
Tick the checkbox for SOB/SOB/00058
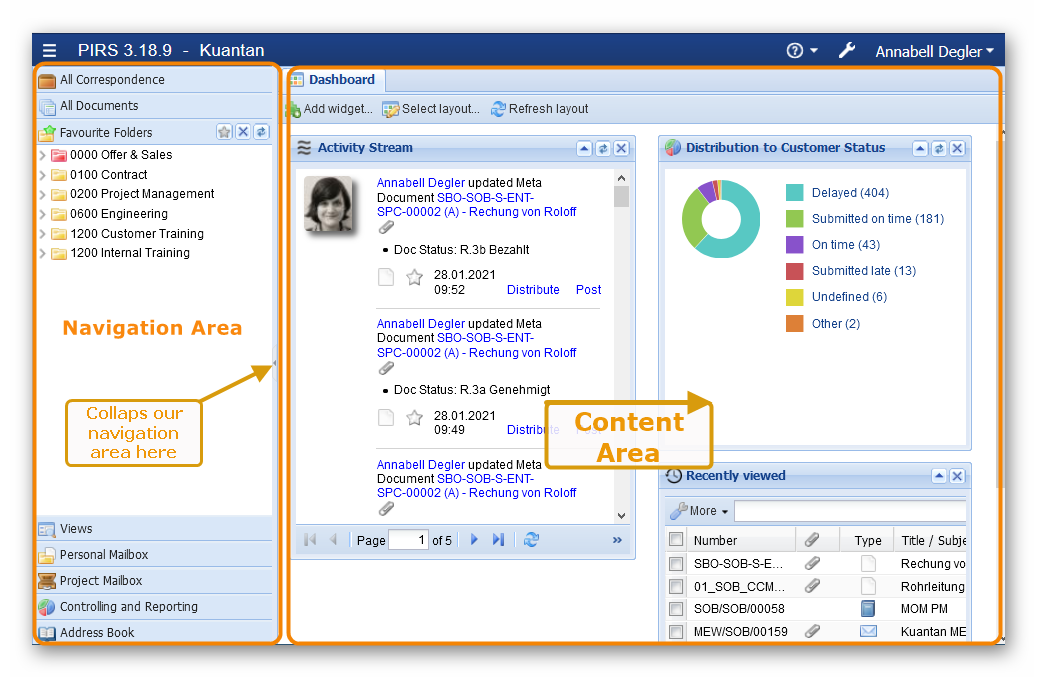point(676,609)
